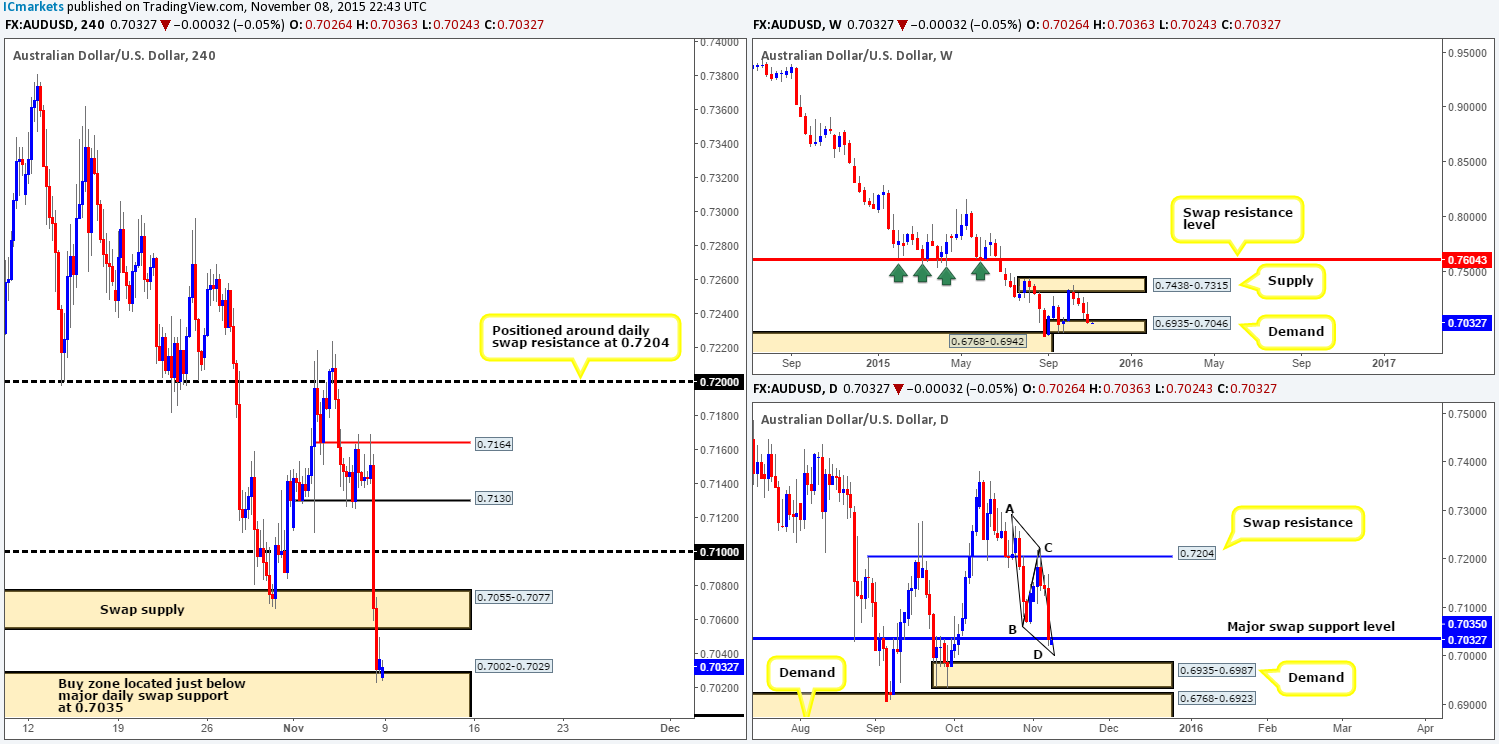This screenshot has width=1499, height=744.
Task: Click the 'Positioned around daily swap resistance' callout
Action: point(579,338)
